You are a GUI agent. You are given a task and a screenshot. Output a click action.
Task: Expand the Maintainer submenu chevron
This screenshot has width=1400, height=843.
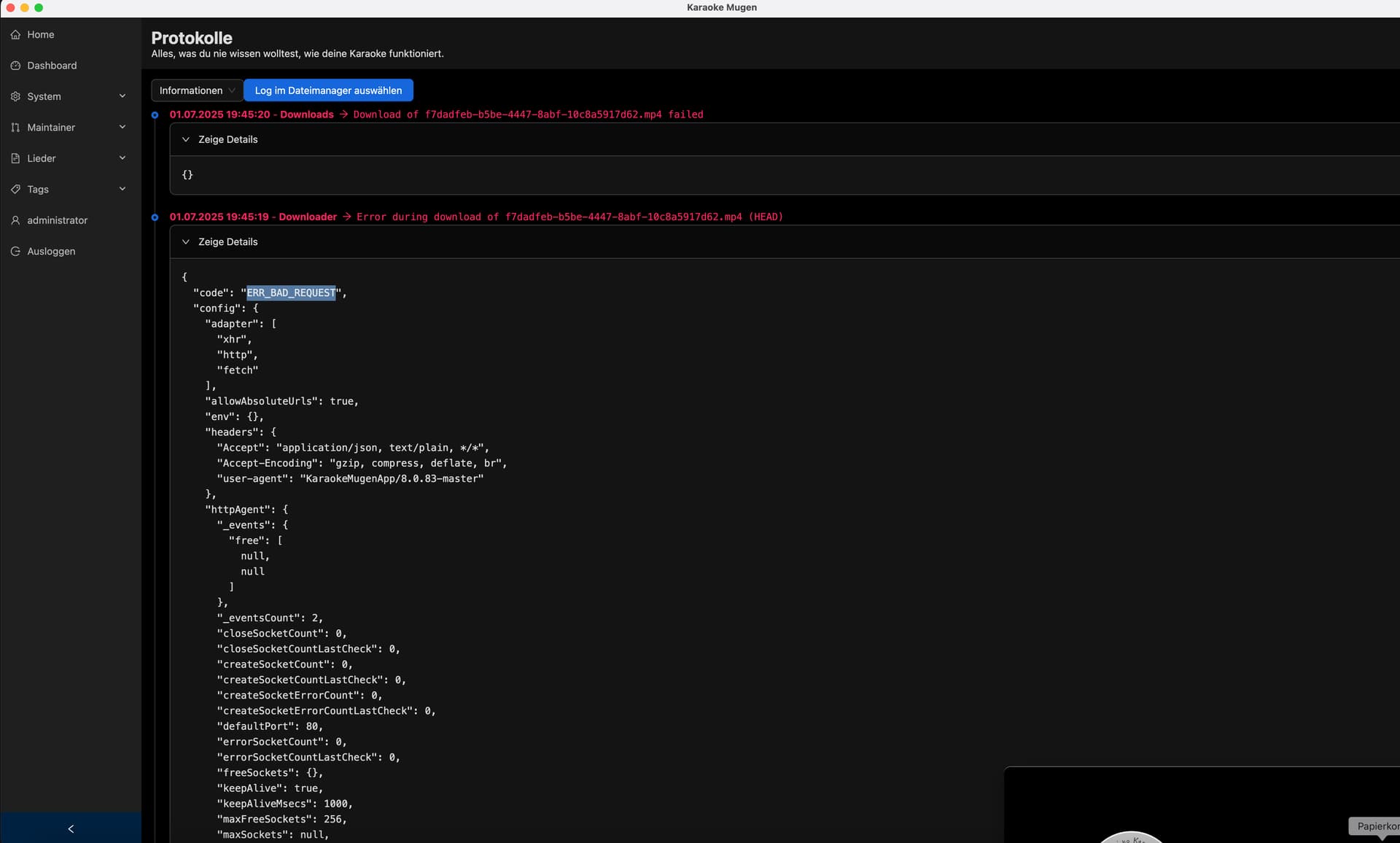coord(122,127)
